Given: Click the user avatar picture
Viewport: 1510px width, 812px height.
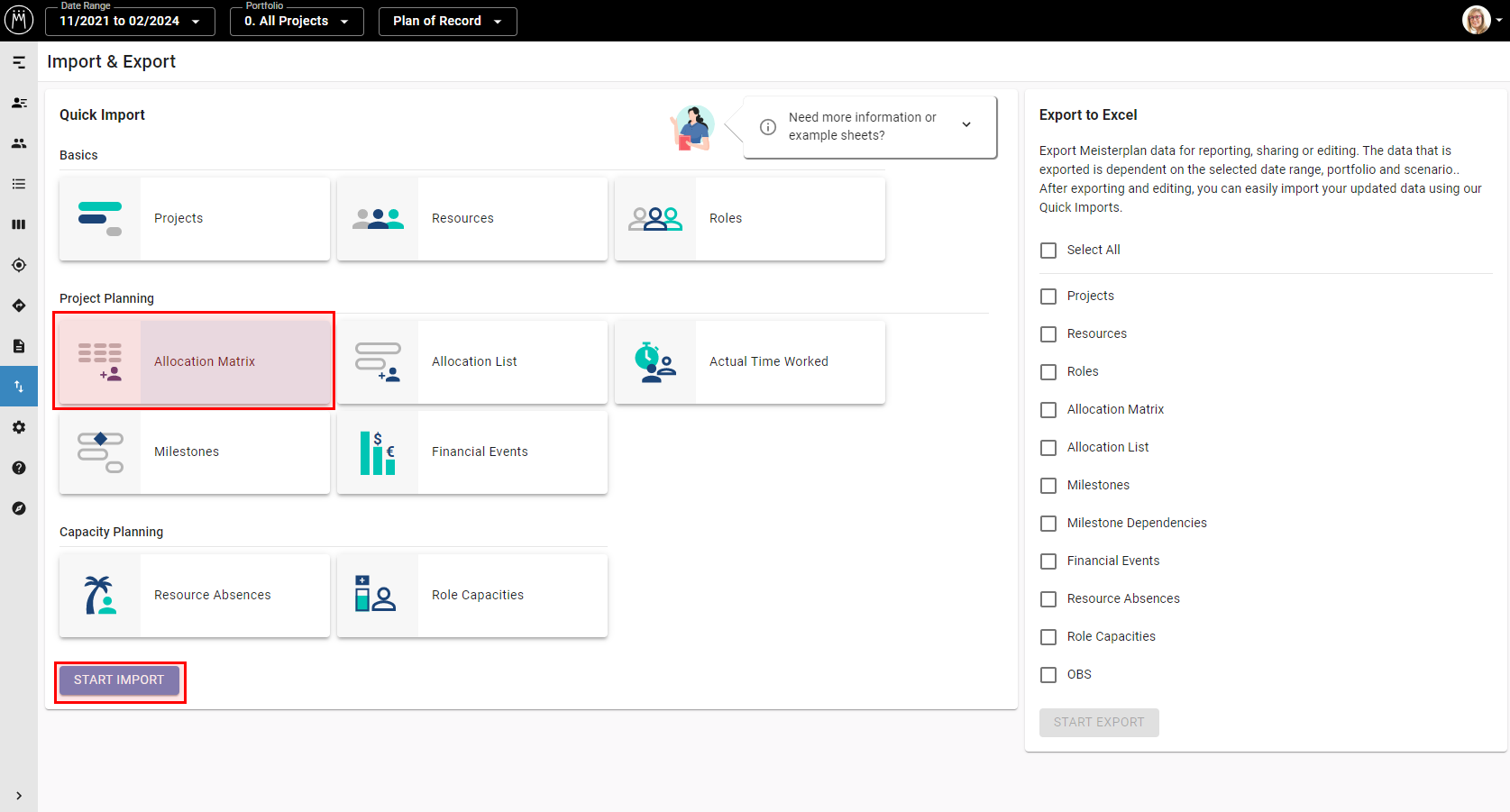Looking at the screenshot, I should click(1476, 20).
